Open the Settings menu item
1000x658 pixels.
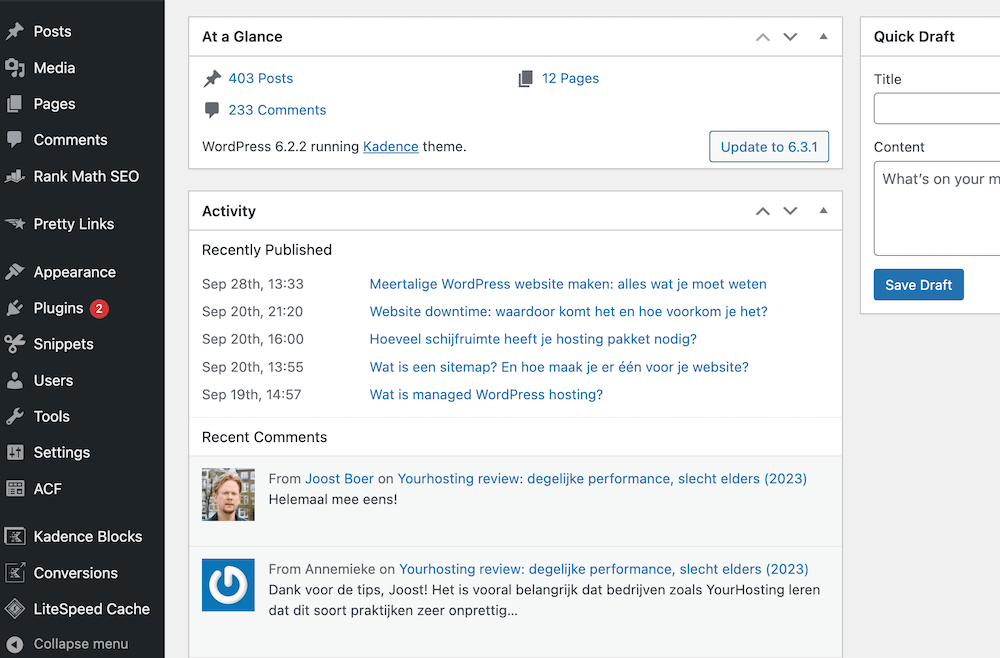tap(61, 452)
